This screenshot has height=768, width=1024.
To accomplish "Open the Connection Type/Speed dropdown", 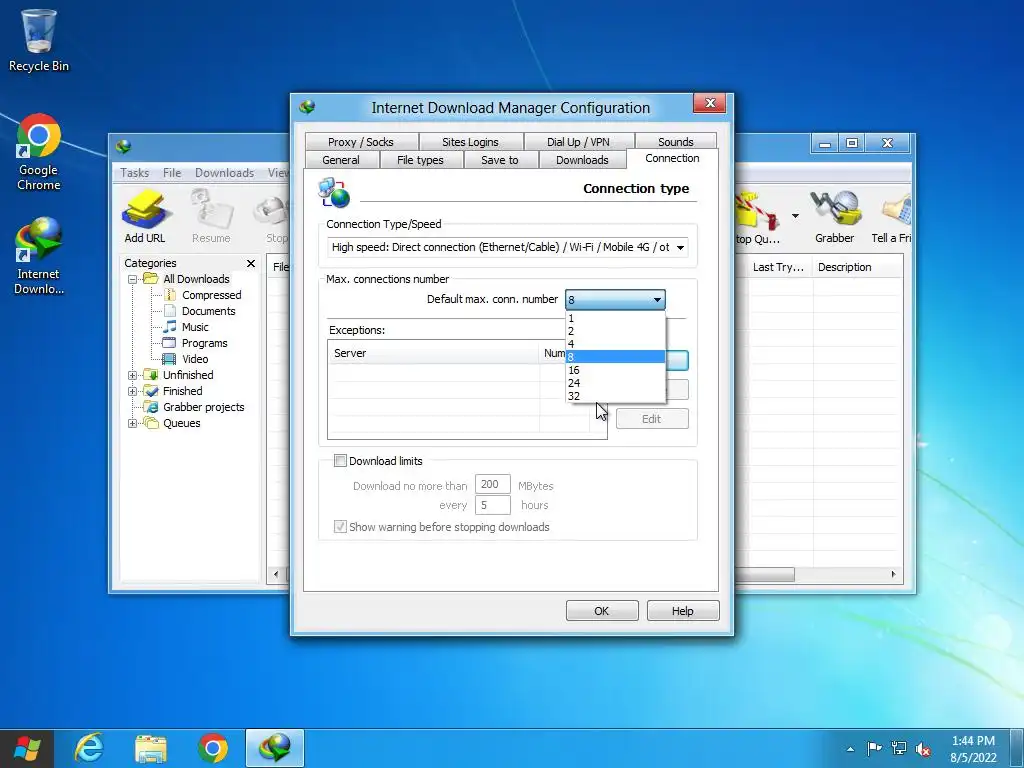I will coord(507,248).
